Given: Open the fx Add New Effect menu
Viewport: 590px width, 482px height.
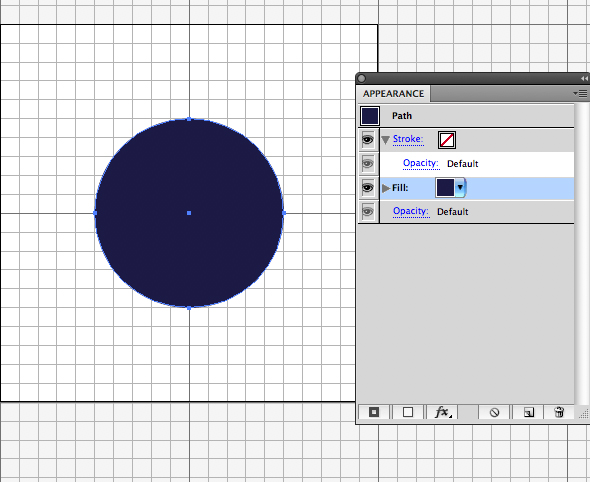Looking at the screenshot, I should tap(443, 412).
